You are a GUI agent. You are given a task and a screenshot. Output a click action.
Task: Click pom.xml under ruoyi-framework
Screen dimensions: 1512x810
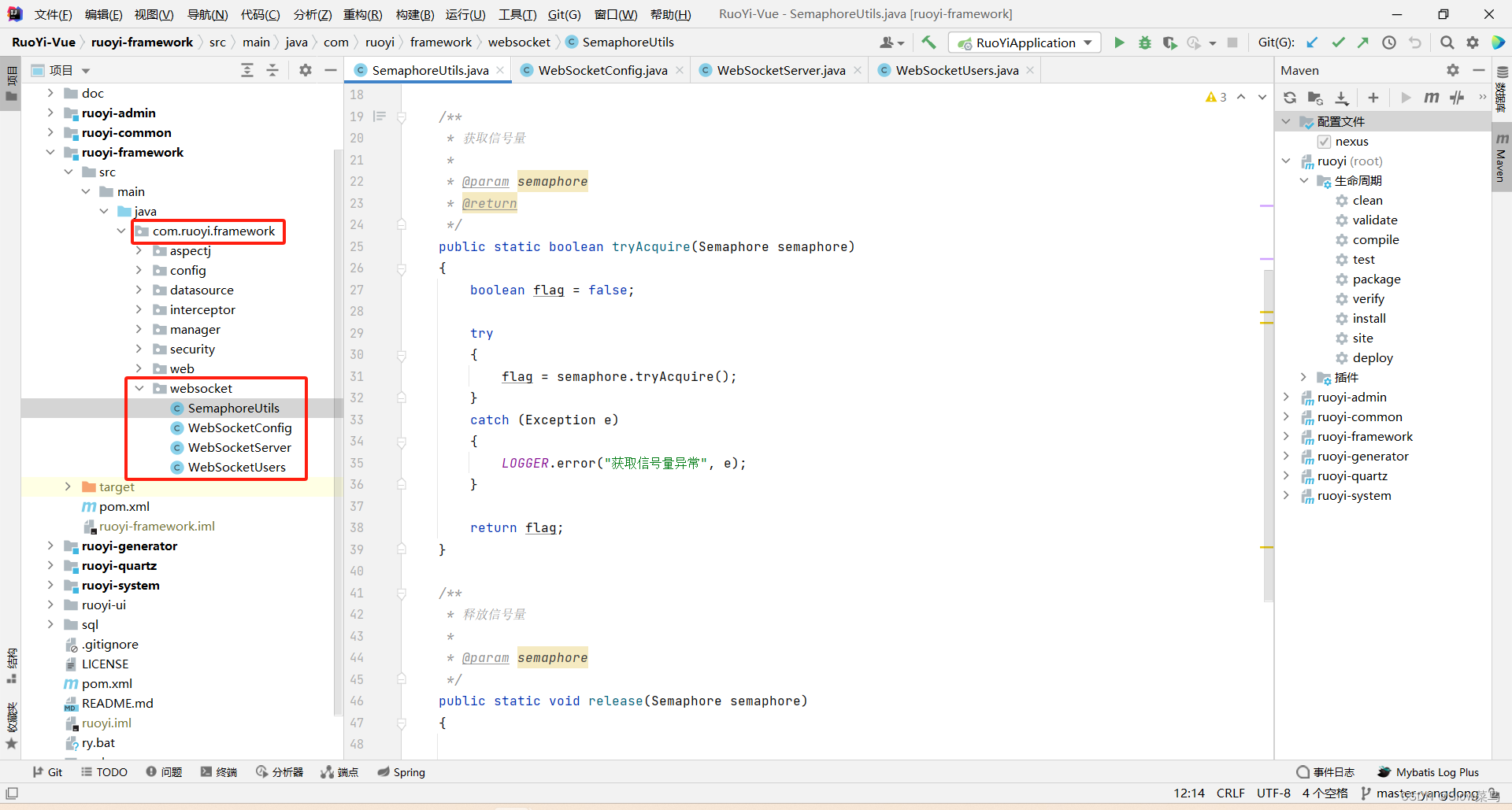pos(124,506)
